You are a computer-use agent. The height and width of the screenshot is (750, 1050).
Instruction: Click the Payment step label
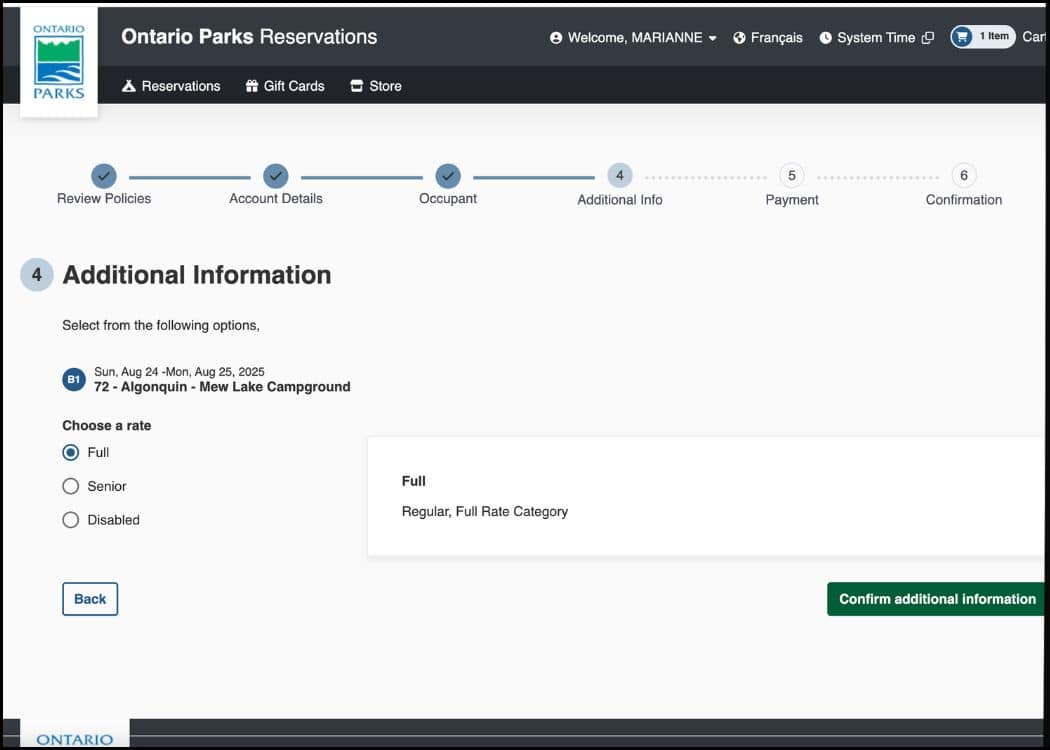(x=792, y=200)
